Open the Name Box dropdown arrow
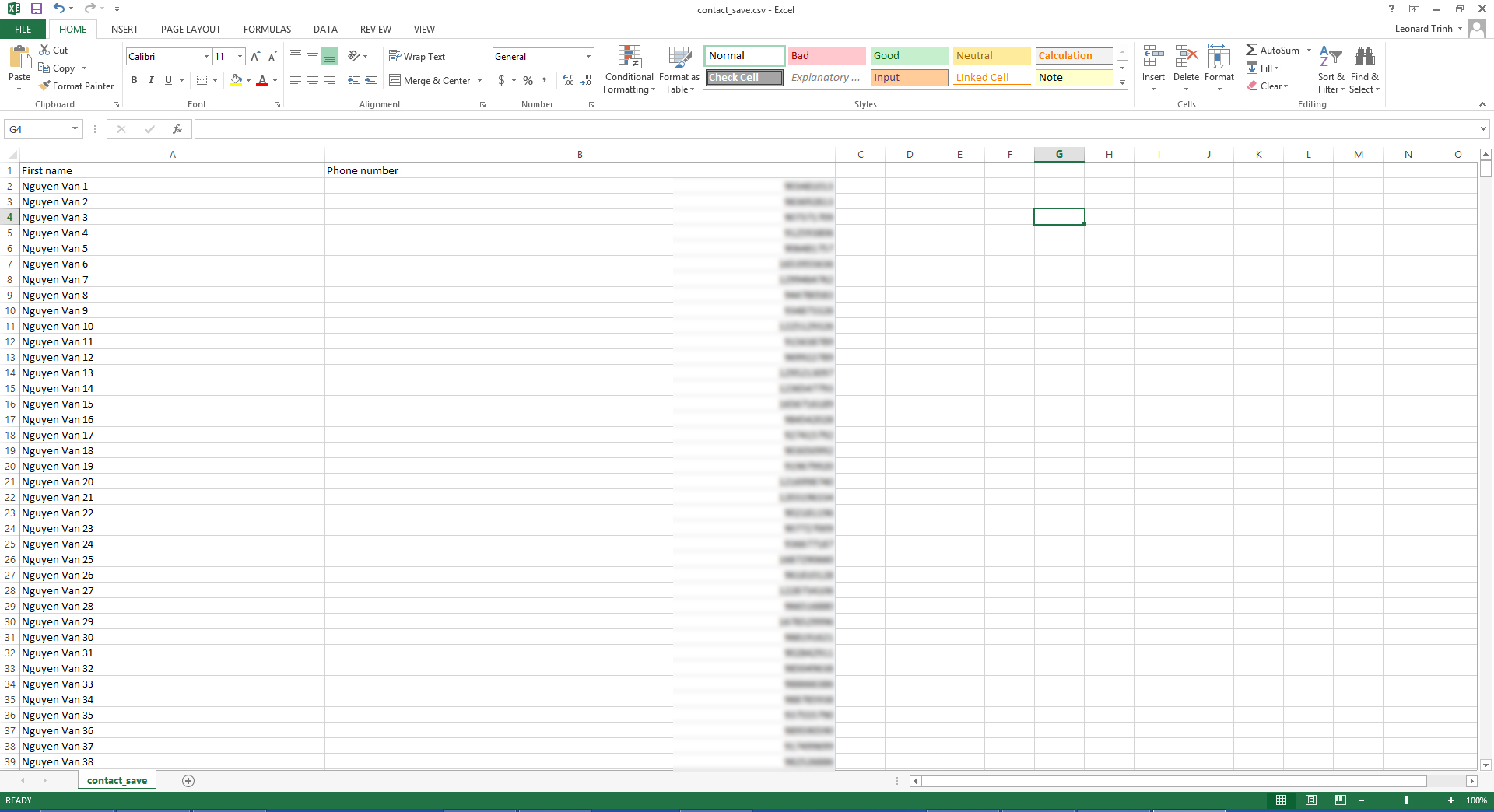 pyautogui.click(x=75, y=129)
